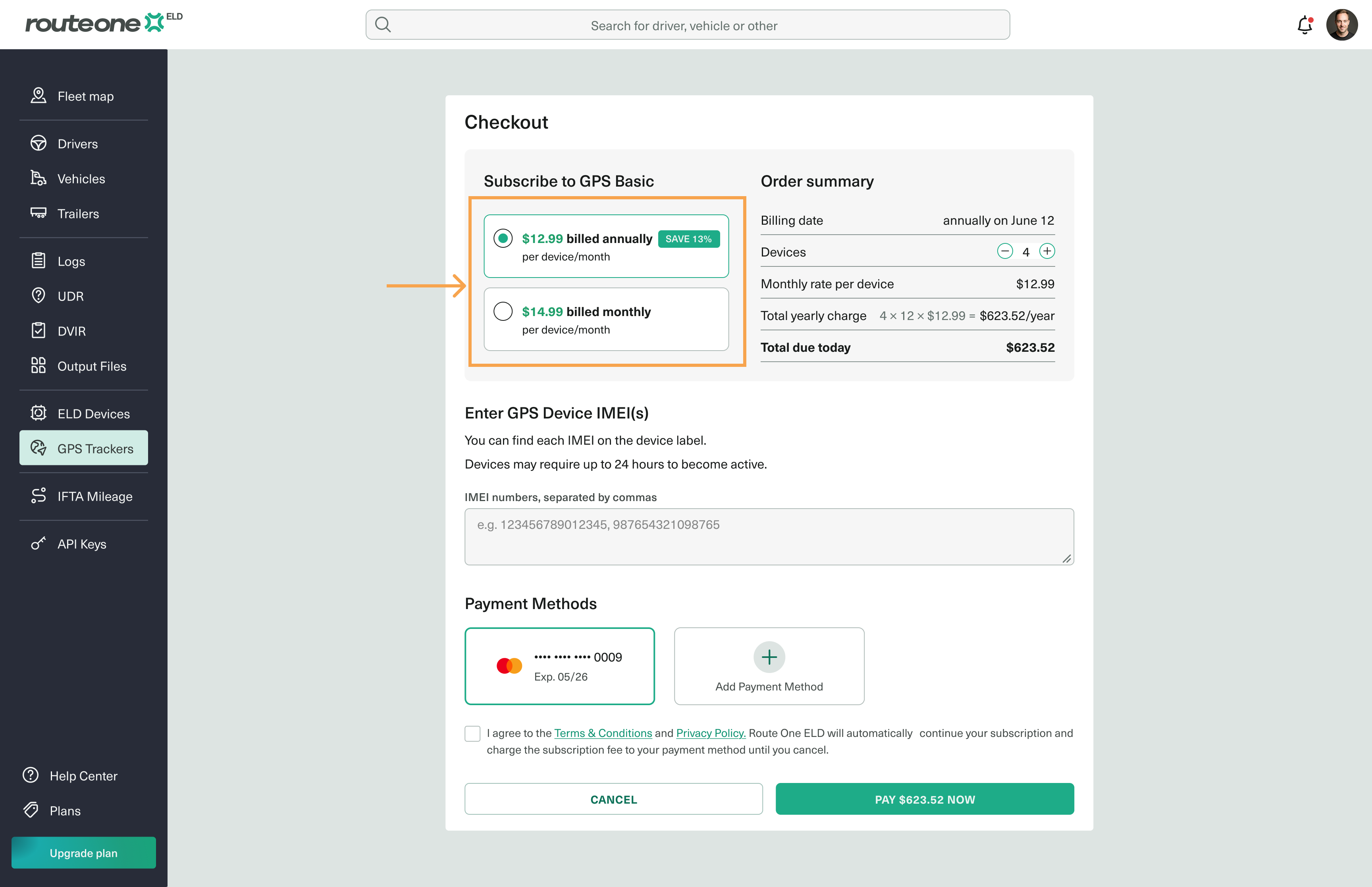Select the $12.99 billed annually option
1372x887 pixels.
pos(606,246)
